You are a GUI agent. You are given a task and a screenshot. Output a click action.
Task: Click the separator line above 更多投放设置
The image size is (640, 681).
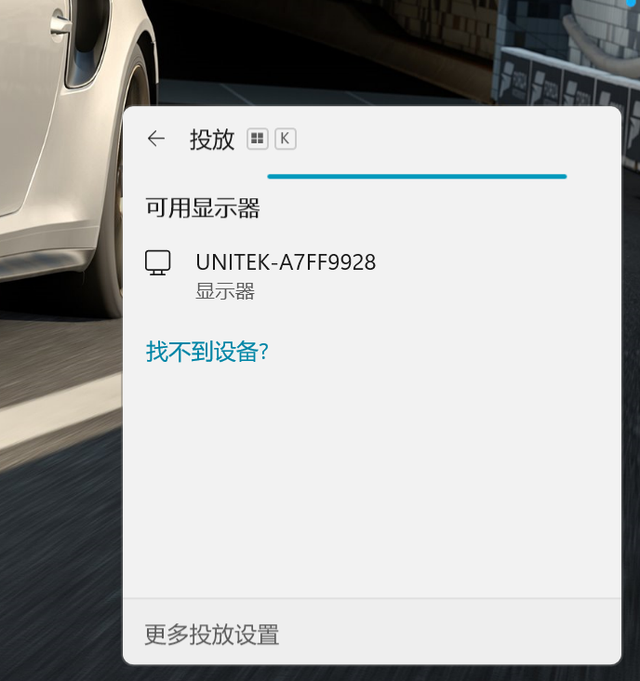point(372,598)
